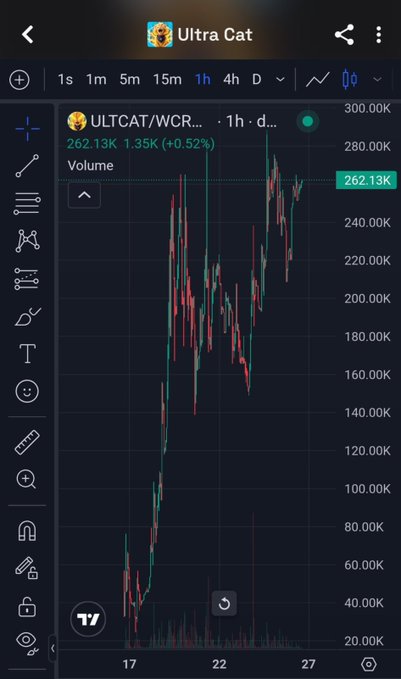The width and height of the screenshot is (401, 679).
Task: Activate the zoom in tool
Action: 26,480
